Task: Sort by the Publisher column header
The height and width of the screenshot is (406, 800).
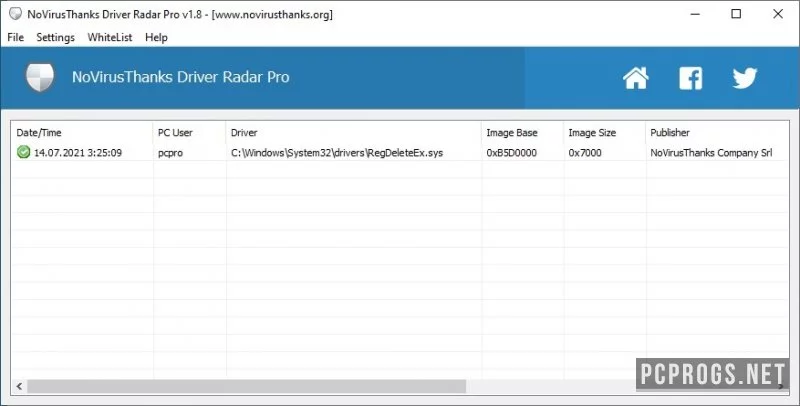Action: coord(717,133)
